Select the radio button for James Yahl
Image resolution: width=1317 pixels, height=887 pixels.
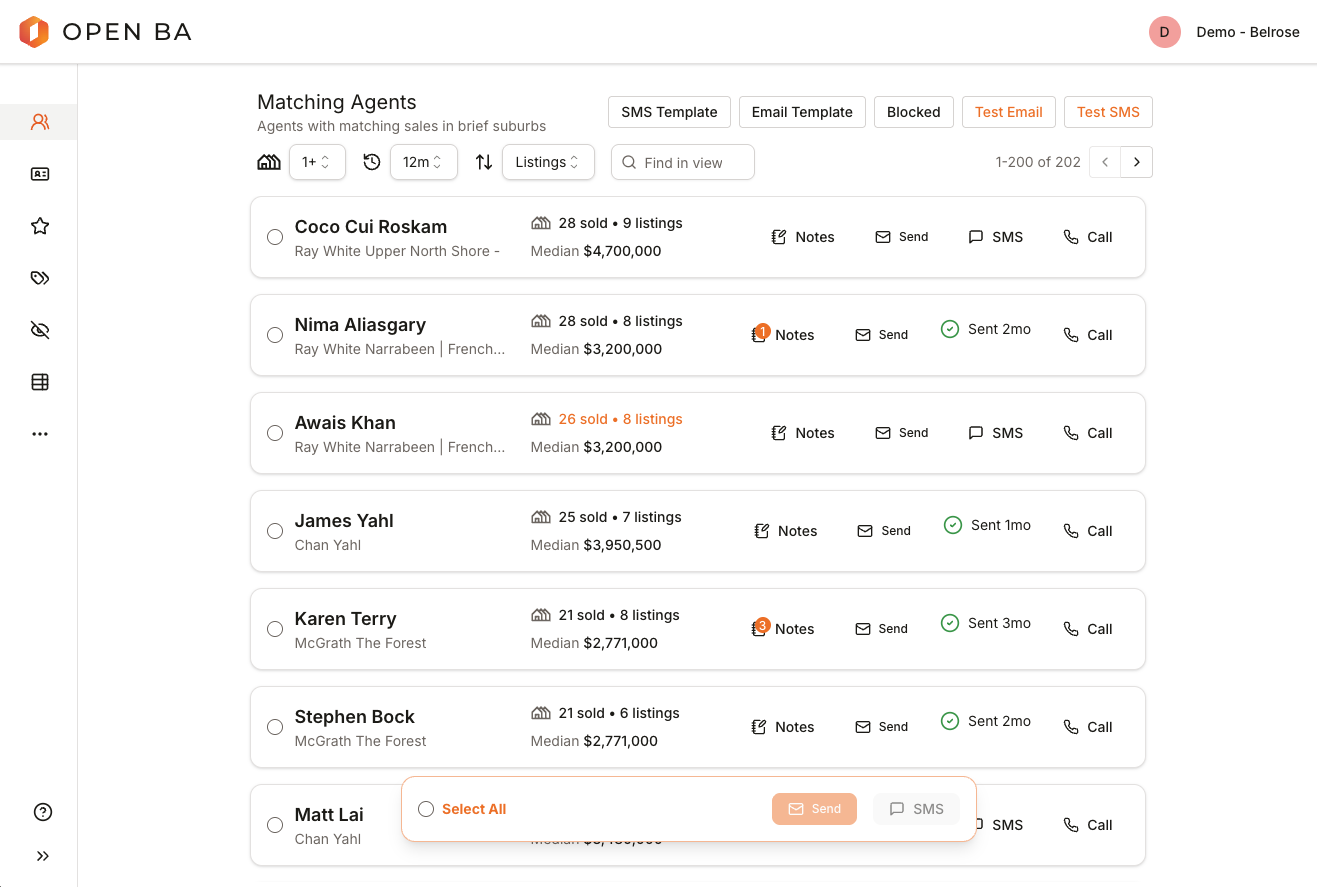(275, 531)
